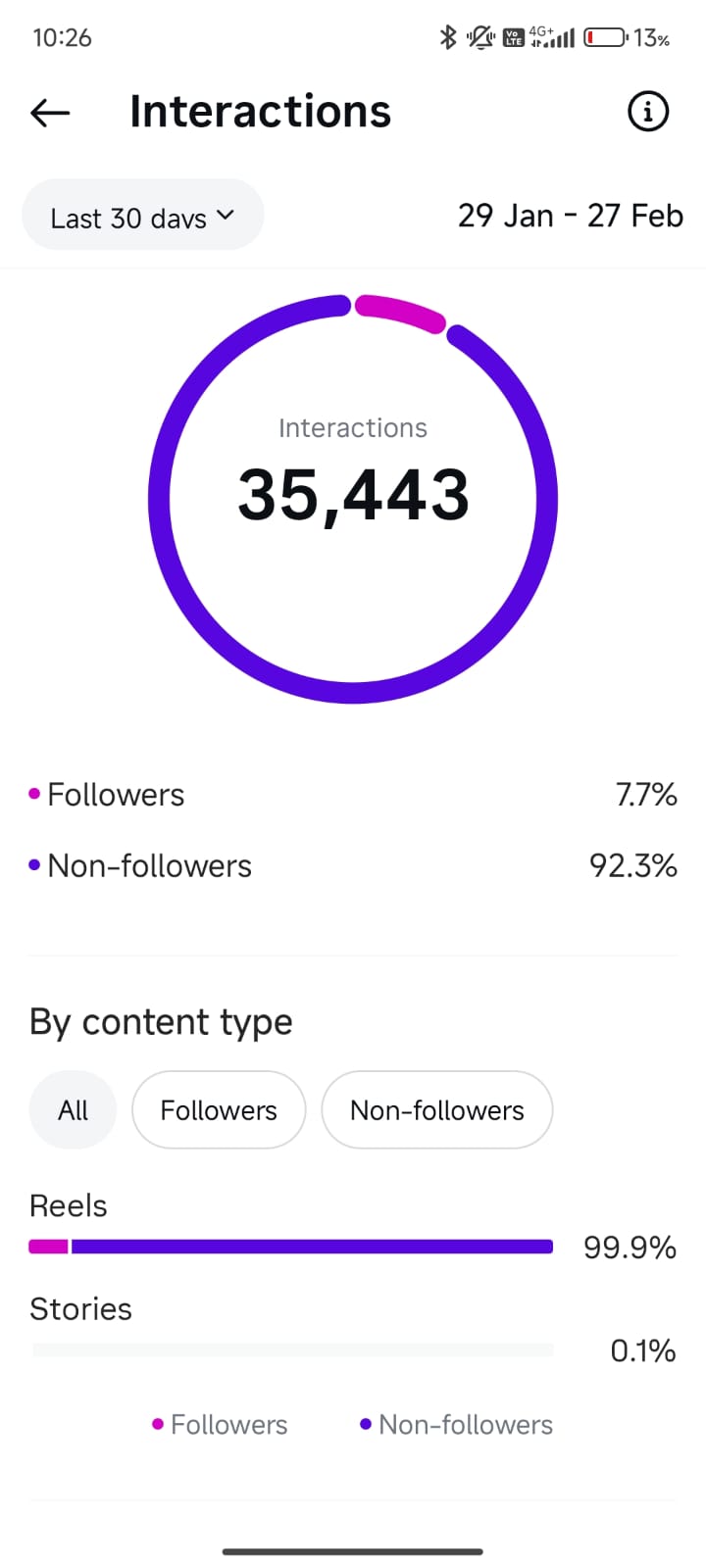This screenshot has width=706, height=1568.
Task: Tap the Non-followers 92.3% row
Action: [353, 866]
